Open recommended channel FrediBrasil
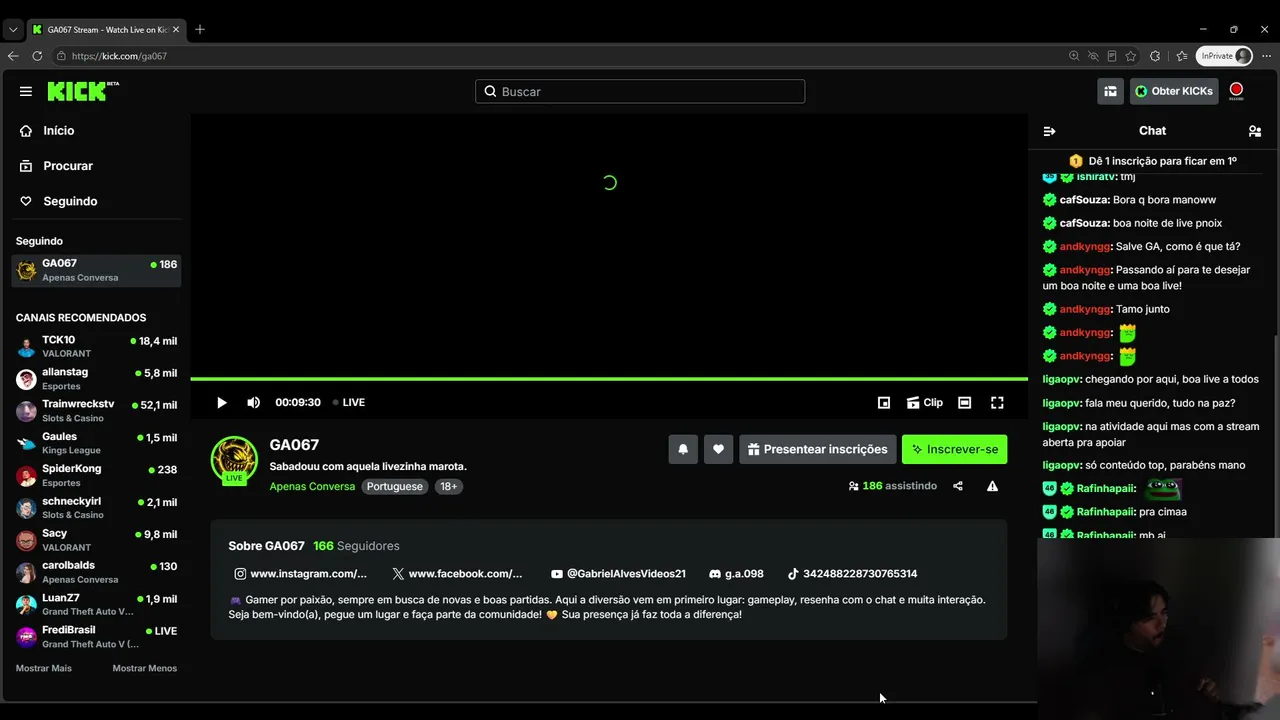This screenshot has width=1280, height=720. [x=96, y=636]
